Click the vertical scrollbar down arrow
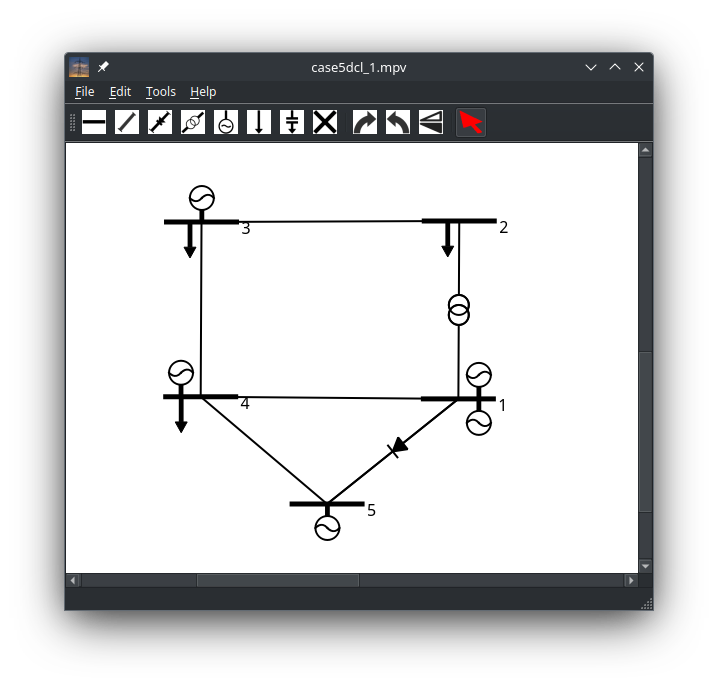Image resolution: width=718 pixels, height=687 pixels. 645,566
